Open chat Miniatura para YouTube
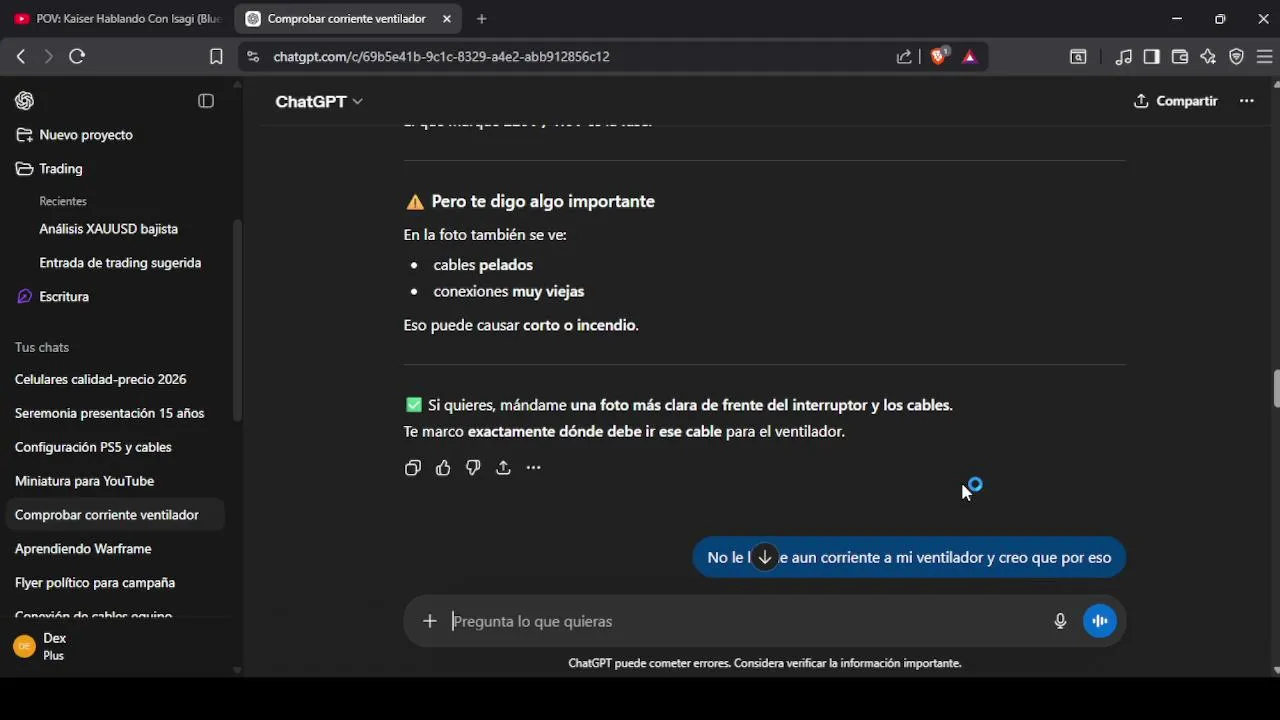 pyautogui.click(x=84, y=482)
